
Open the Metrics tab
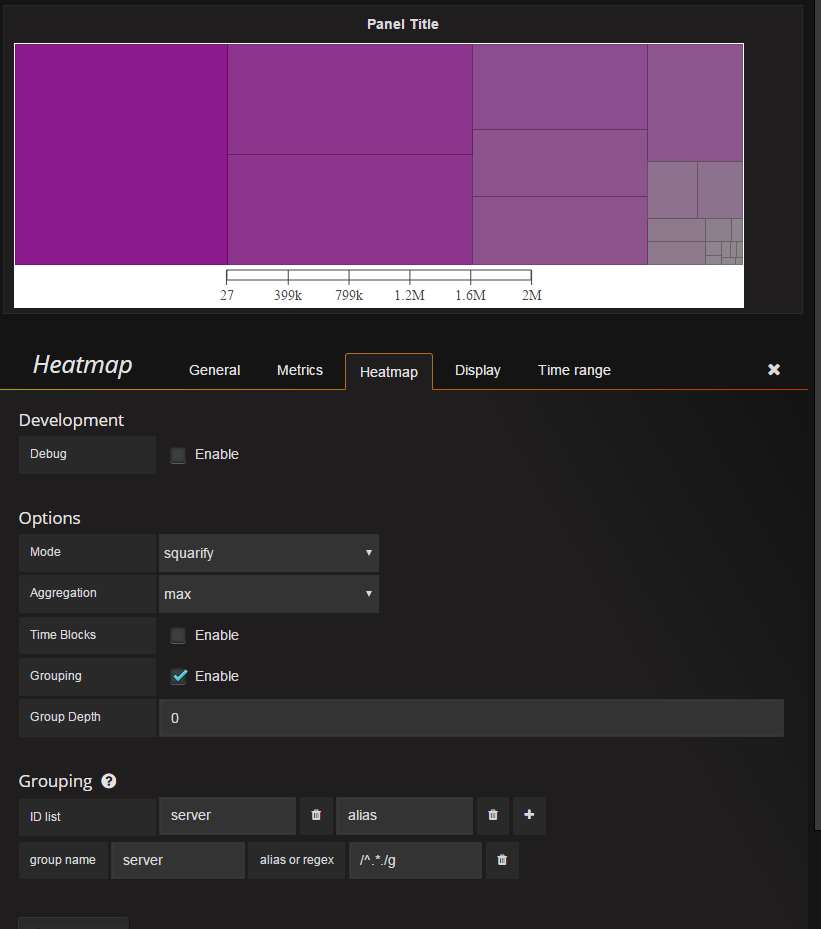[300, 370]
